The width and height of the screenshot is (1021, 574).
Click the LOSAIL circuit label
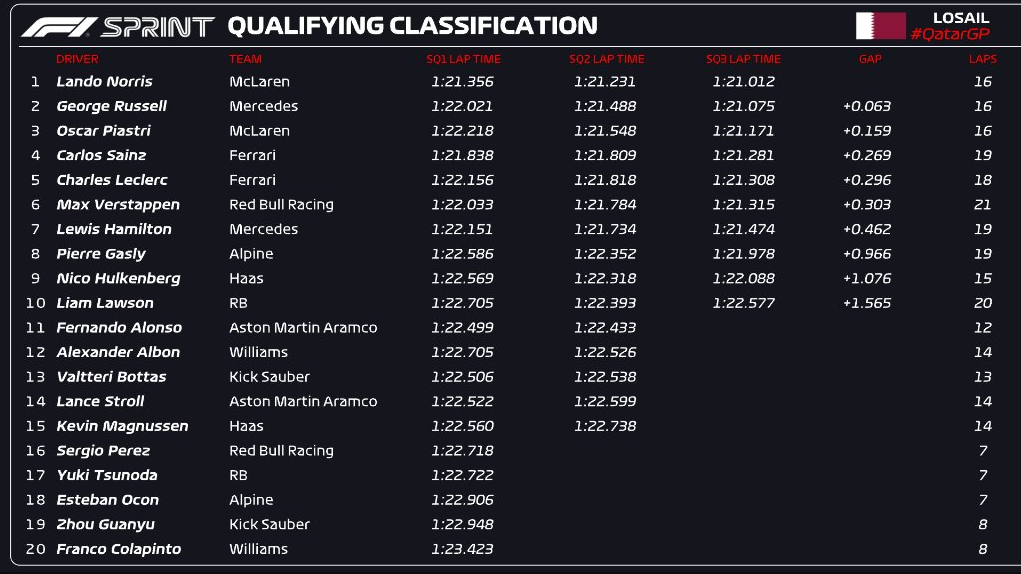click(961, 18)
